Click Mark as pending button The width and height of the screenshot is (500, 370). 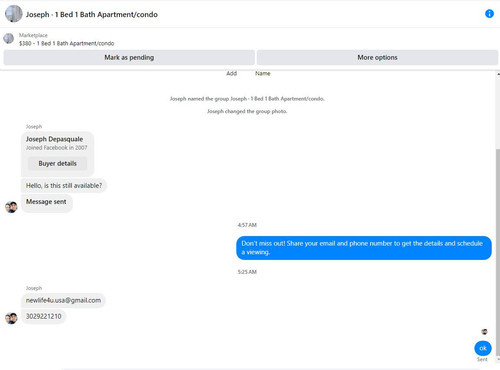pos(129,57)
